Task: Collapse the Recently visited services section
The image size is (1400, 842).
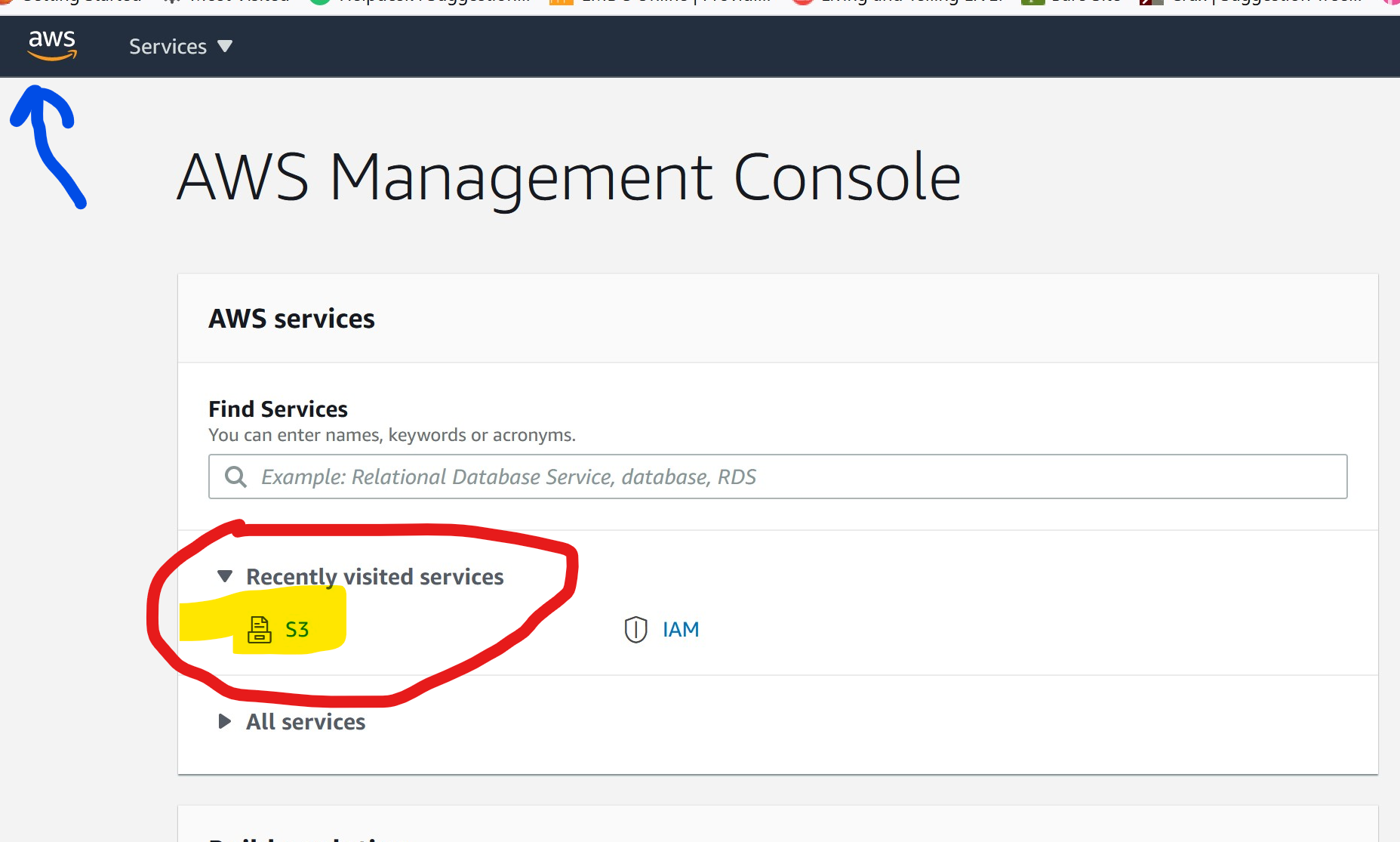Action: click(224, 576)
